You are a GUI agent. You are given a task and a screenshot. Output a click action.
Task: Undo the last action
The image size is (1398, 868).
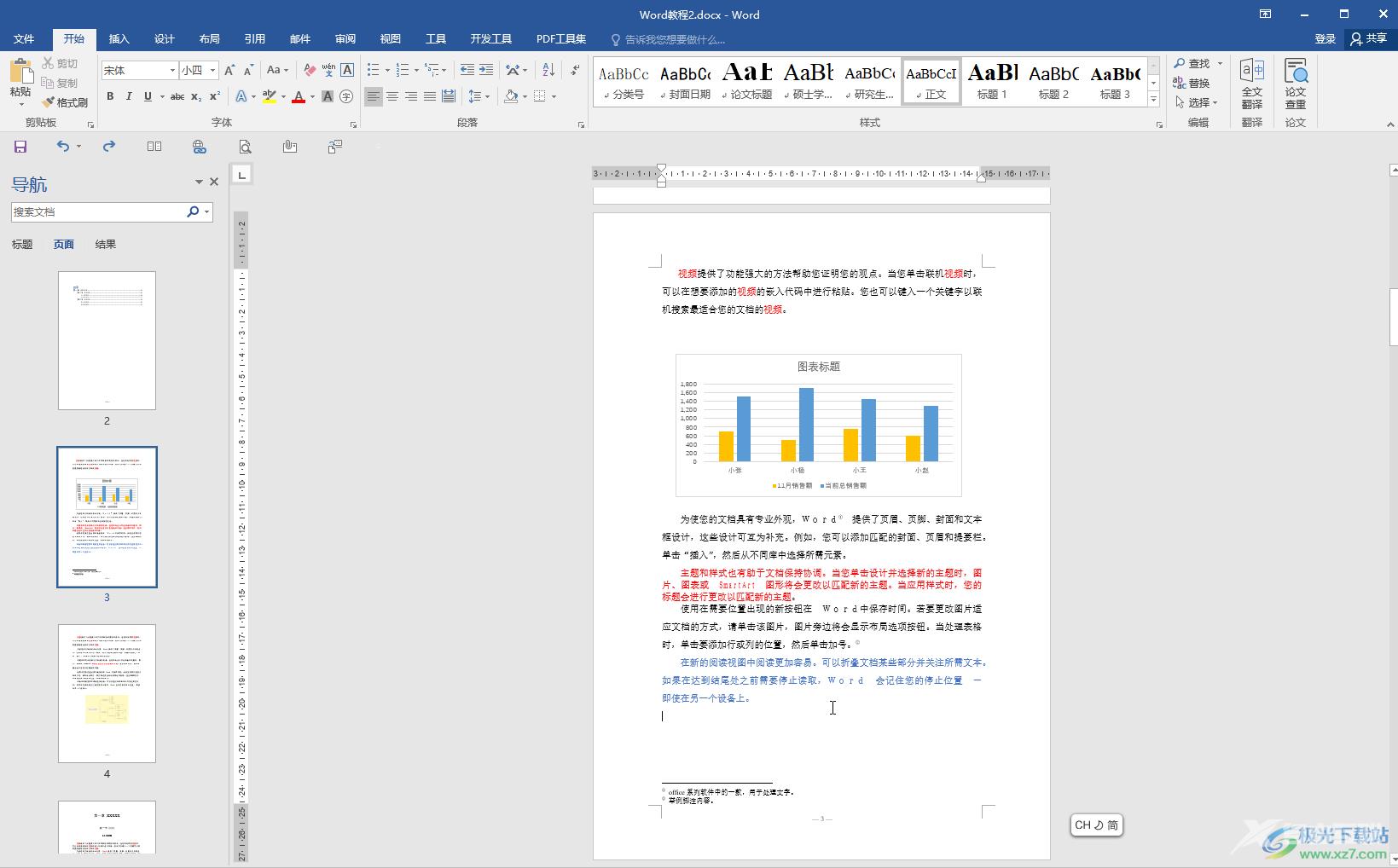point(63,147)
